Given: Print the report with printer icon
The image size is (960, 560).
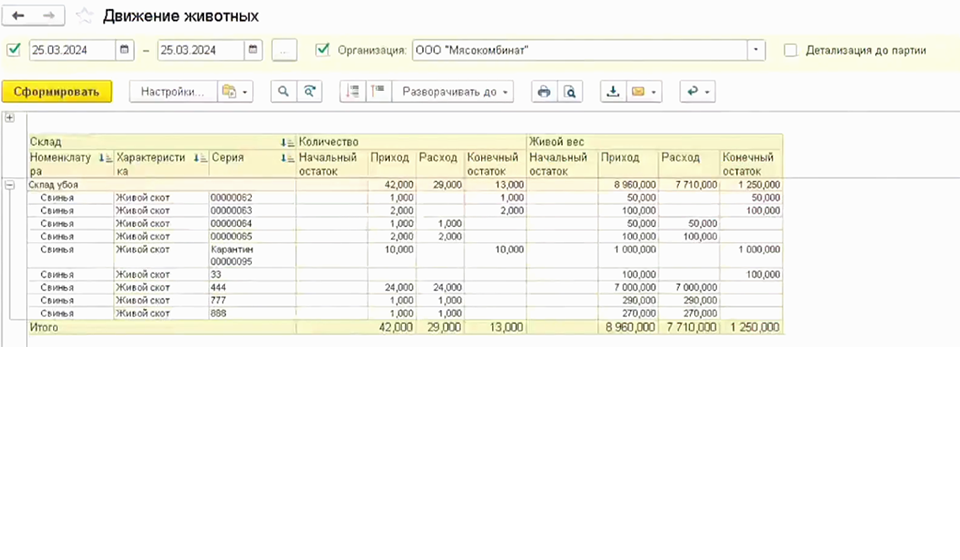Looking at the screenshot, I should pos(544,92).
